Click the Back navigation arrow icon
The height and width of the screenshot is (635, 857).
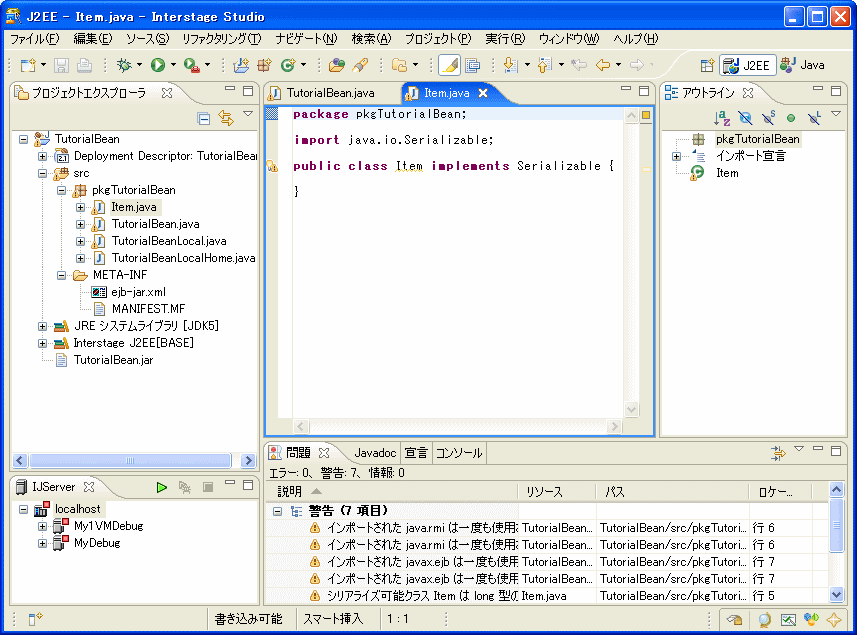[603, 66]
